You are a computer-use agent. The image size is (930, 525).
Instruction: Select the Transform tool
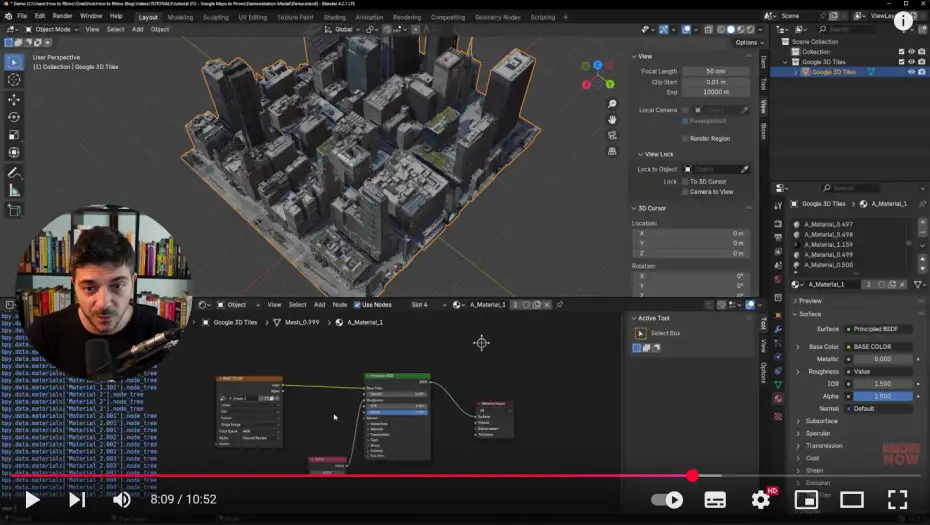click(14, 153)
